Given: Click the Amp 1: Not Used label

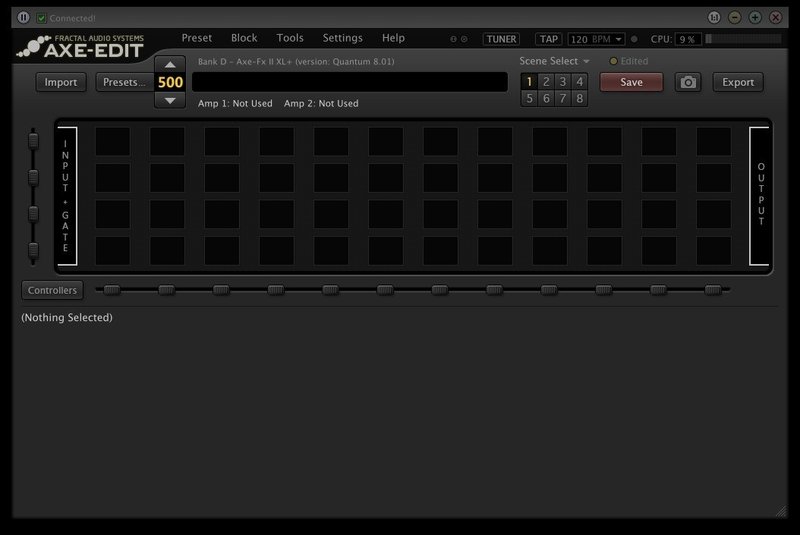Looking at the screenshot, I should pos(235,104).
